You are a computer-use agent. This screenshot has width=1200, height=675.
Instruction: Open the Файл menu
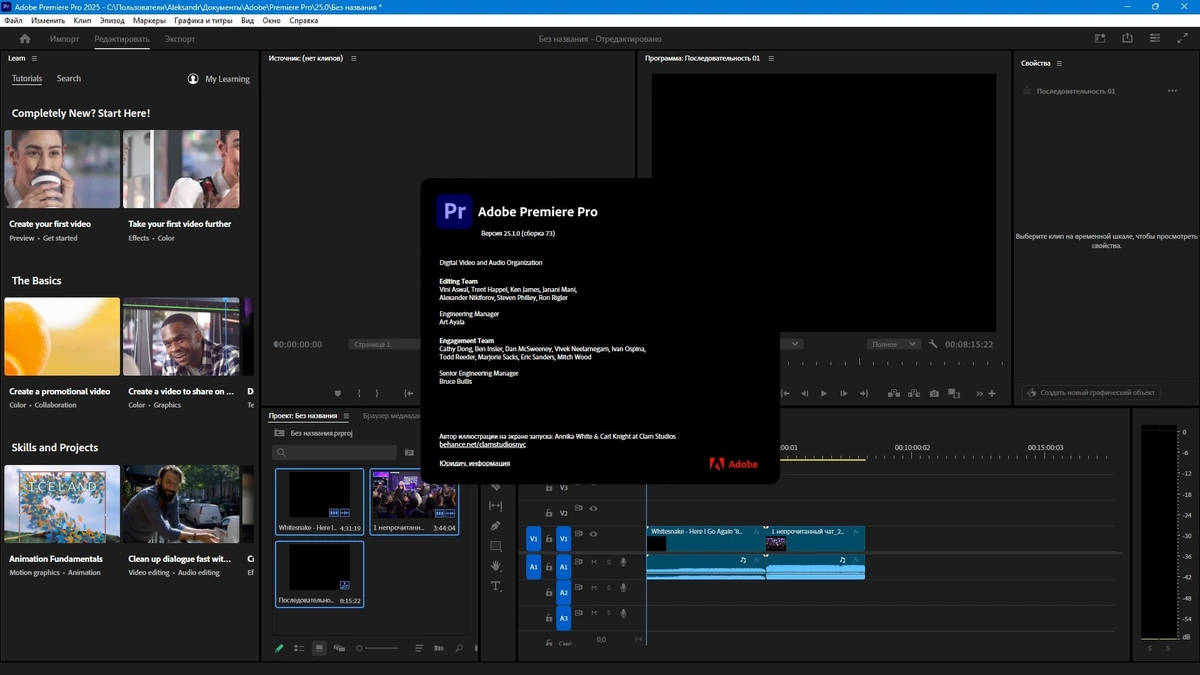13,20
